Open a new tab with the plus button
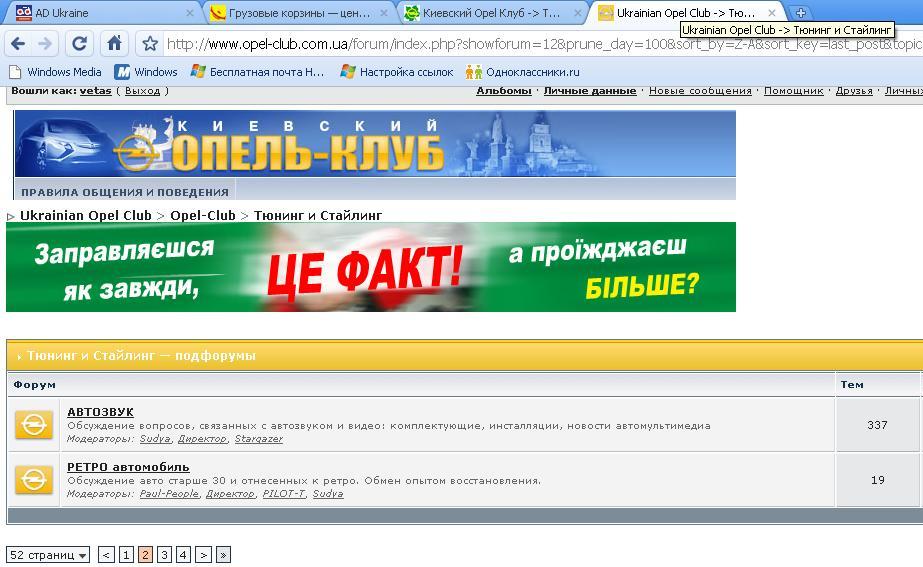This screenshot has width=923, height=567. tap(800, 12)
